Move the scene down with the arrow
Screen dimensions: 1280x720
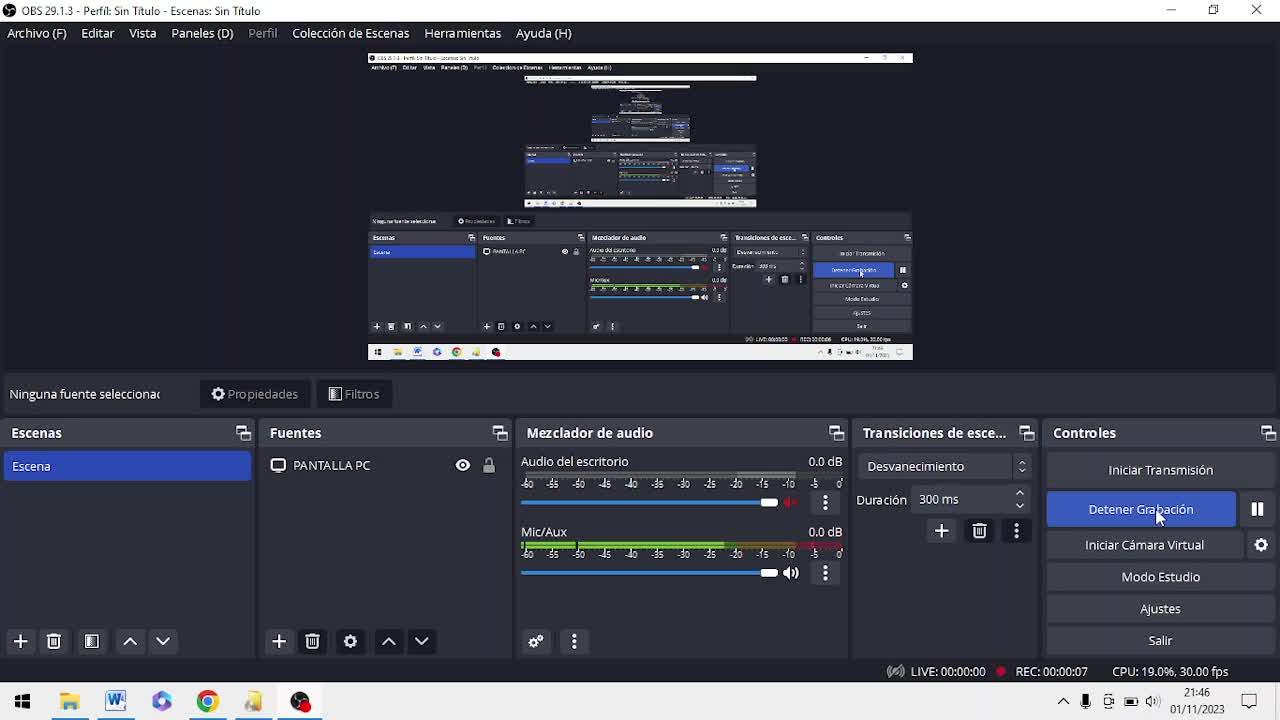pyautogui.click(x=163, y=641)
